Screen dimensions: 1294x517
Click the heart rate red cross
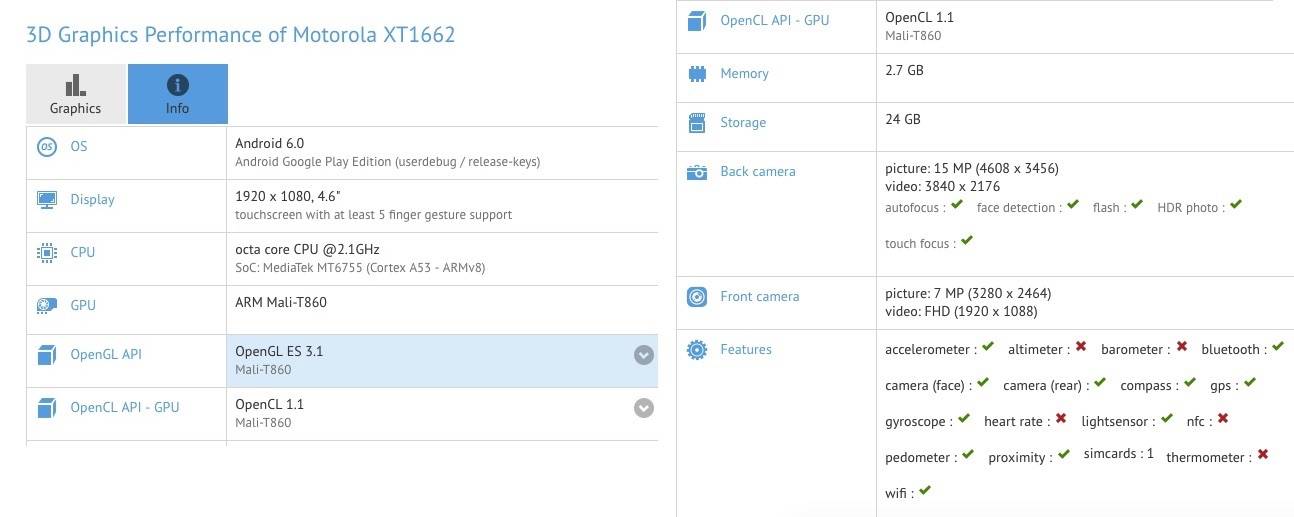click(x=1061, y=419)
